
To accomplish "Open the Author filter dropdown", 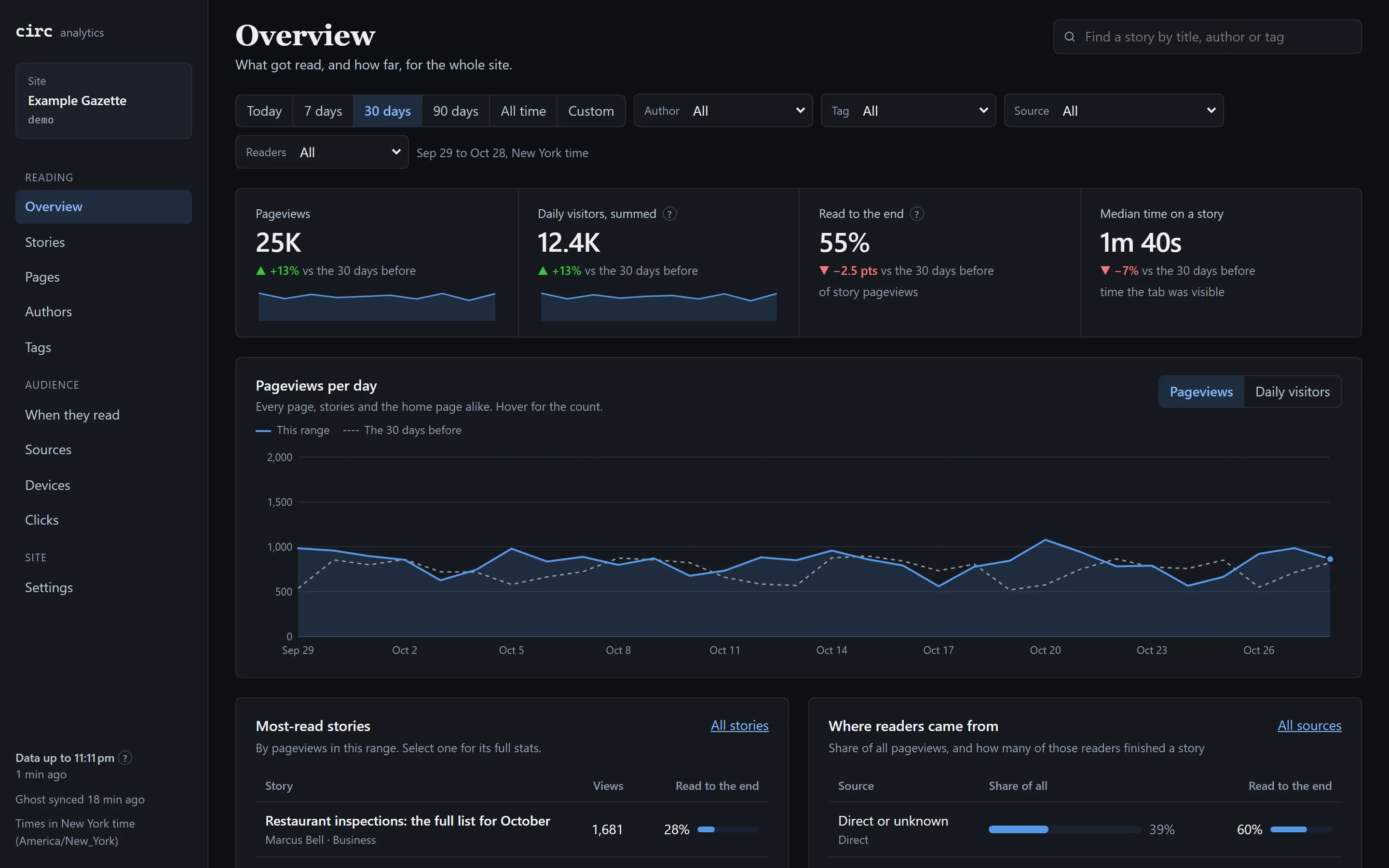I will pos(723,111).
